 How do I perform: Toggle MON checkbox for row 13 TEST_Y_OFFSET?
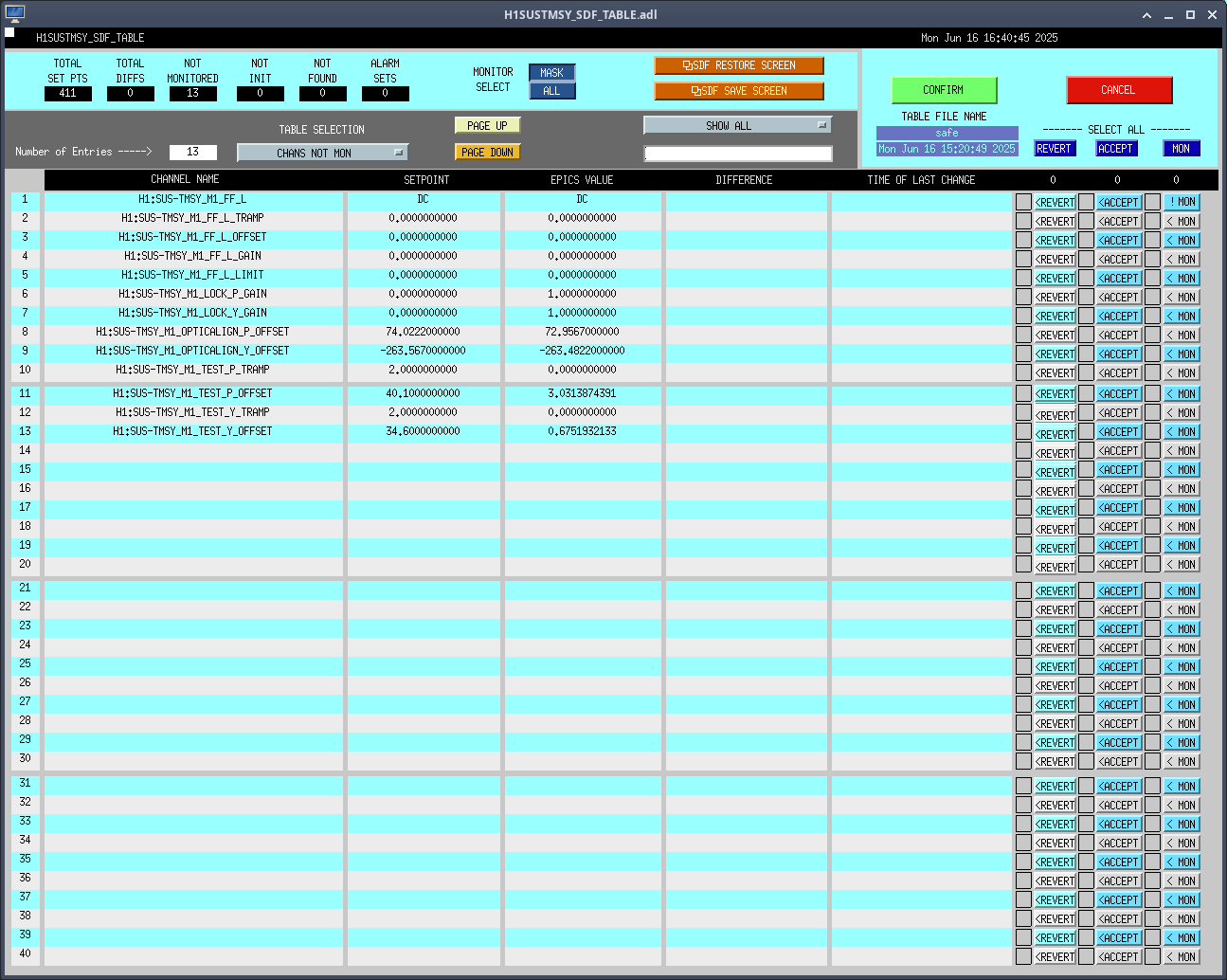[1152, 431]
